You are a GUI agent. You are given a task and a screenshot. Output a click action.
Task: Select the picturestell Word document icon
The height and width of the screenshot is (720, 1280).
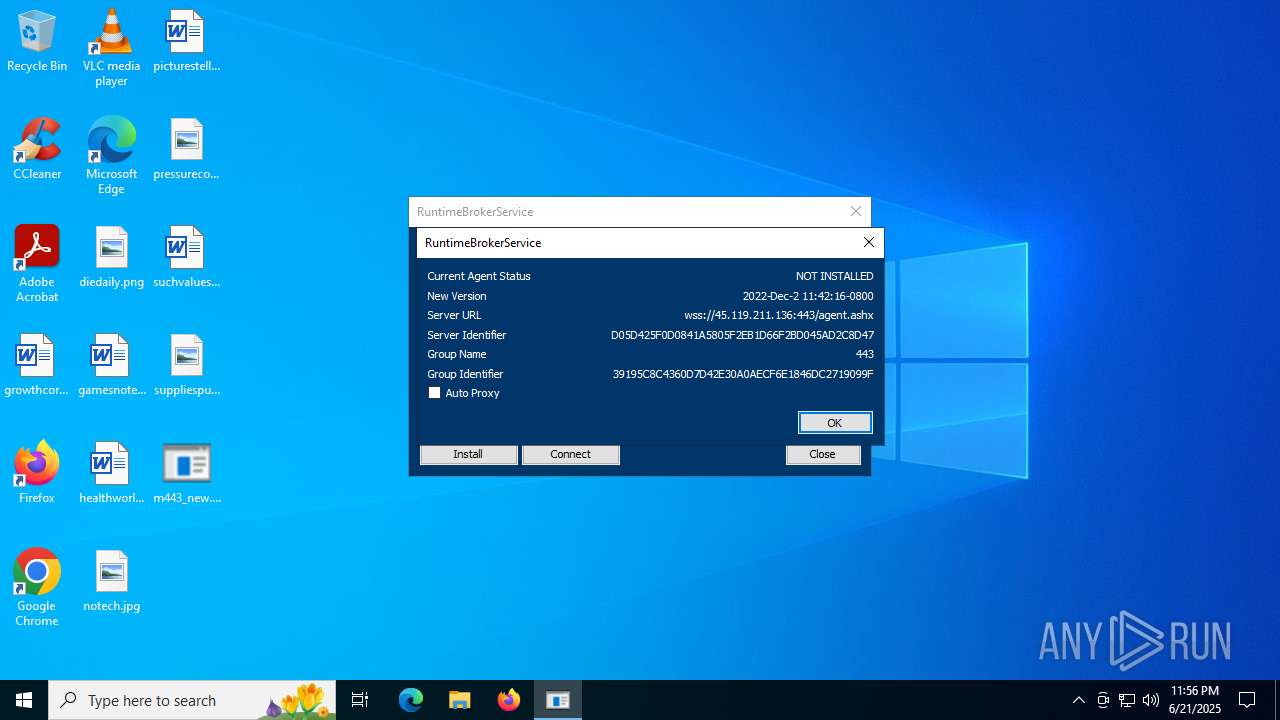click(186, 42)
